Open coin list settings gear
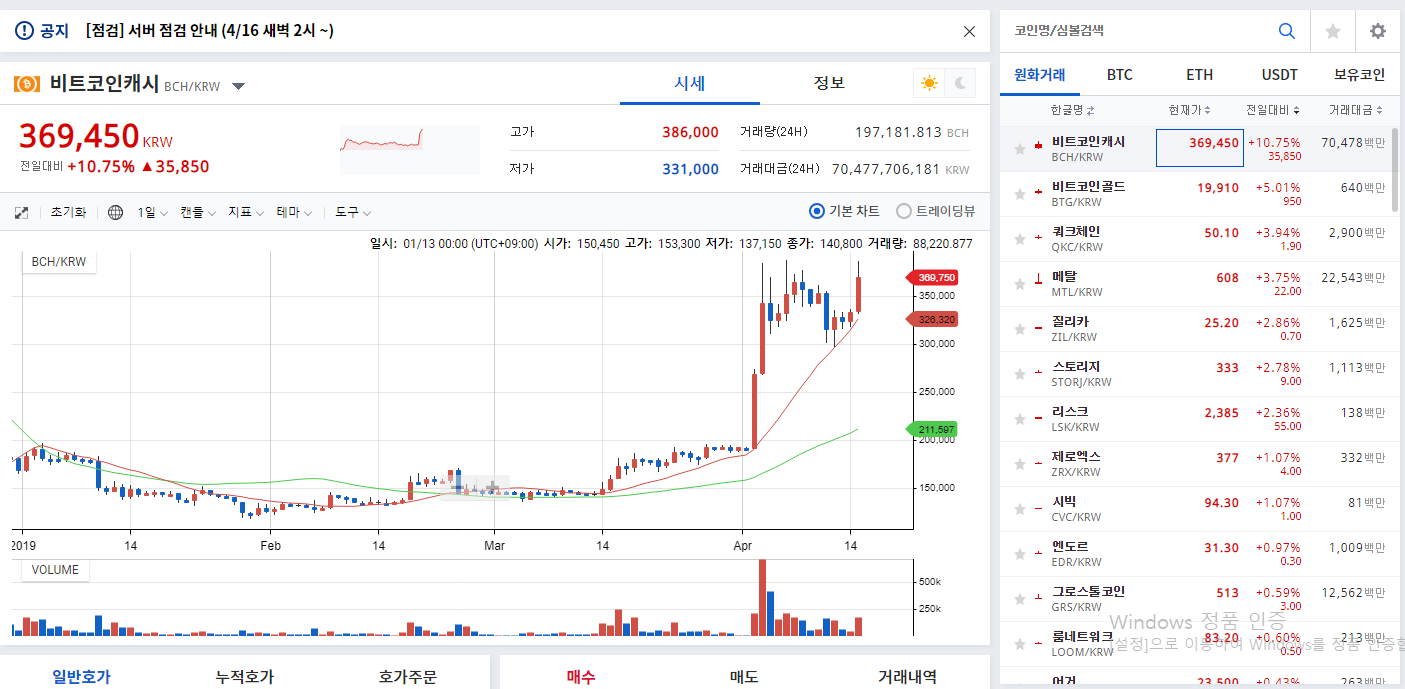The width and height of the screenshot is (1405, 689). point(1378,31)
